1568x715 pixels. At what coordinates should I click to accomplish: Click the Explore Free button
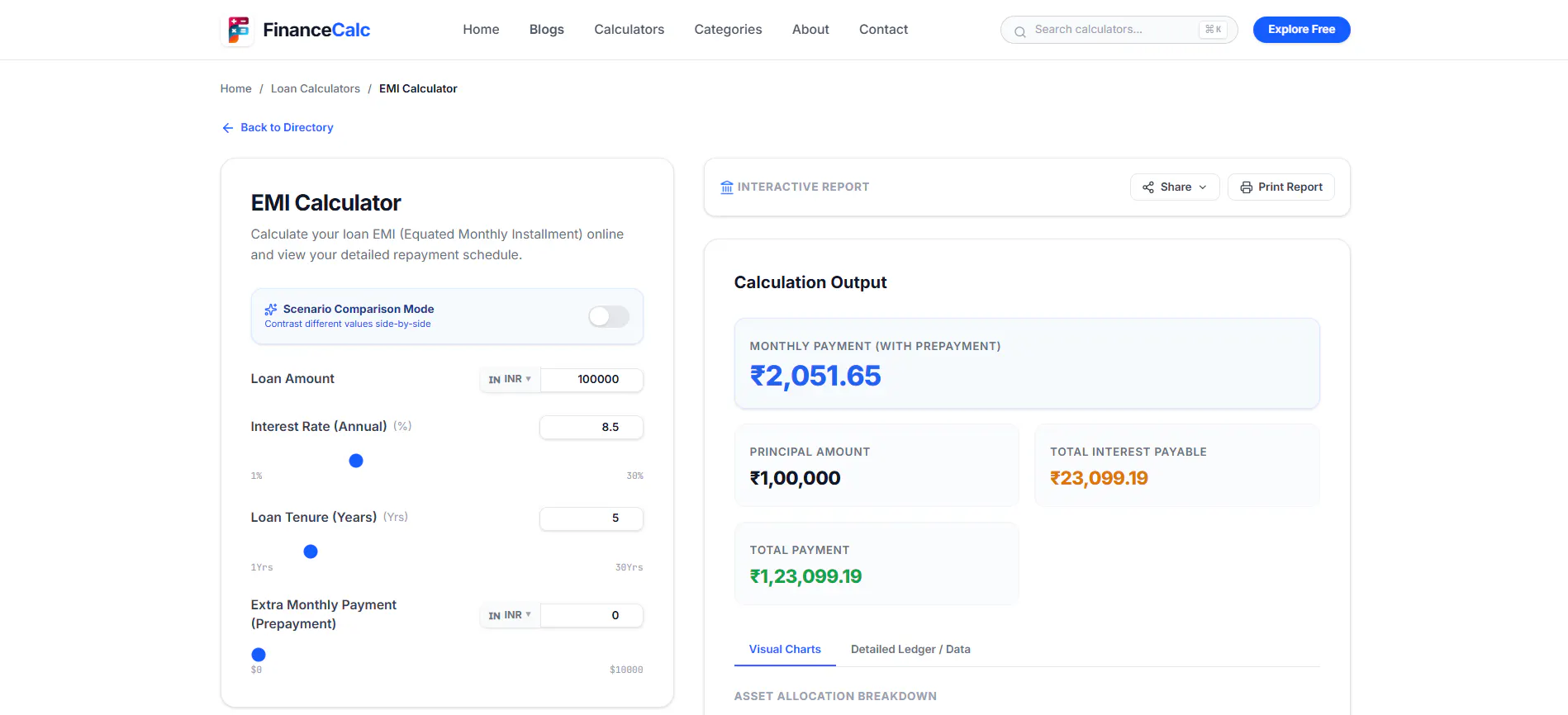click(x=1301, y=30)
